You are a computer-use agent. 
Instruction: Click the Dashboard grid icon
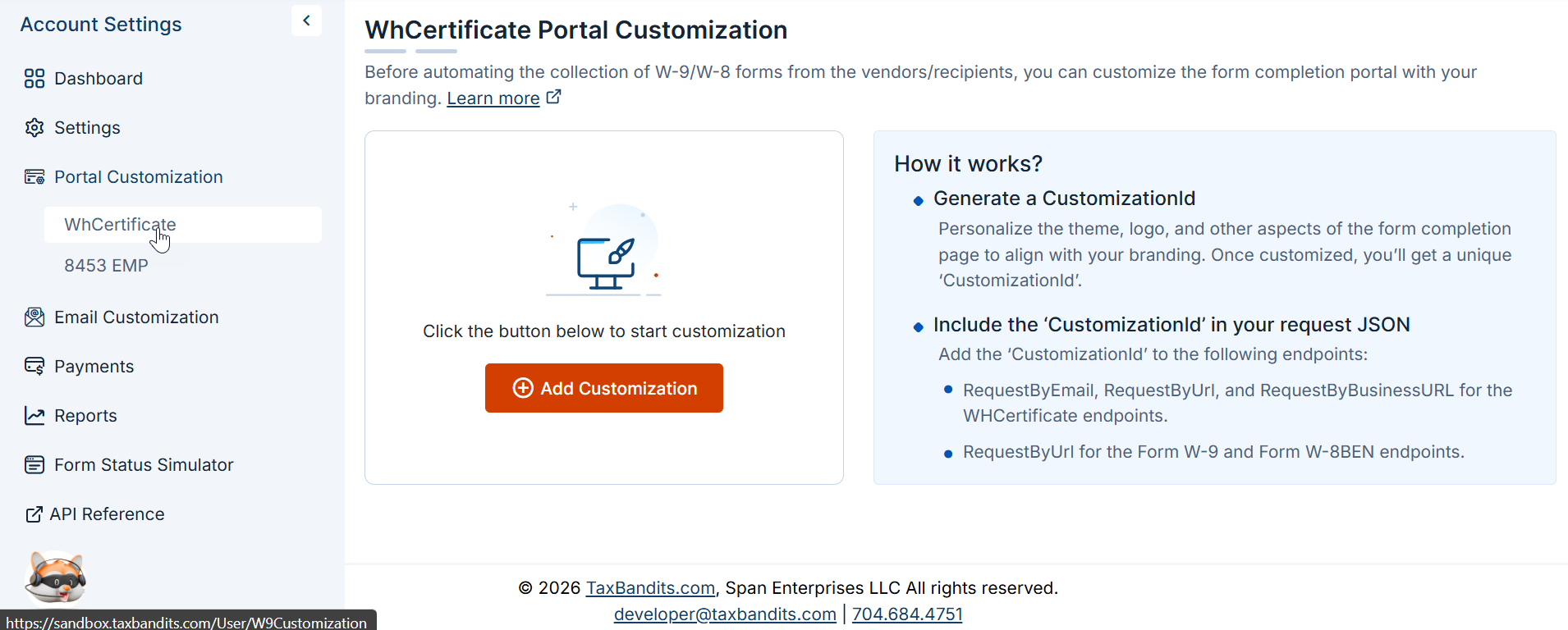[x=34, y=79]
